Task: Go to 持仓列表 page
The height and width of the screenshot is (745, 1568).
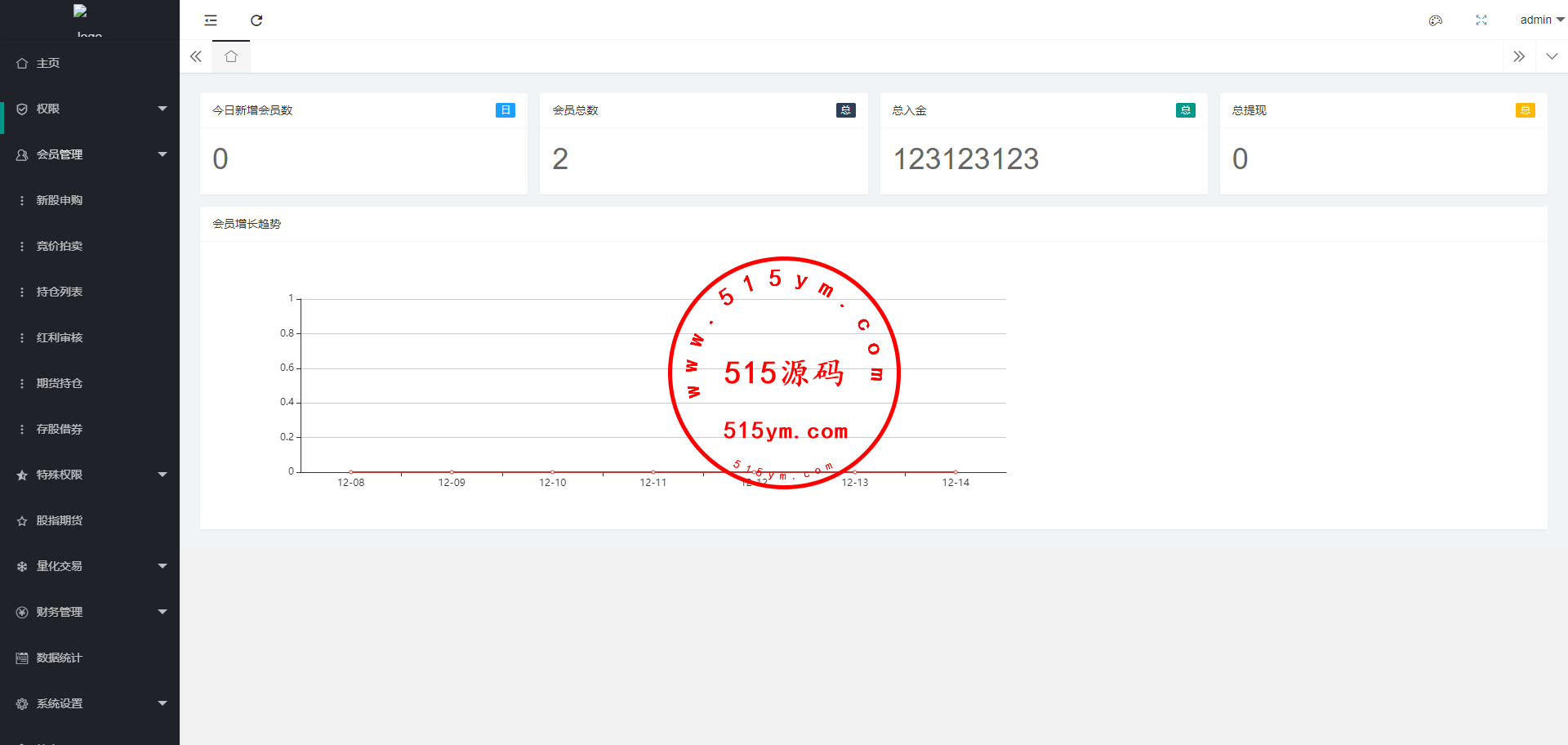Action: click(59, 292)
